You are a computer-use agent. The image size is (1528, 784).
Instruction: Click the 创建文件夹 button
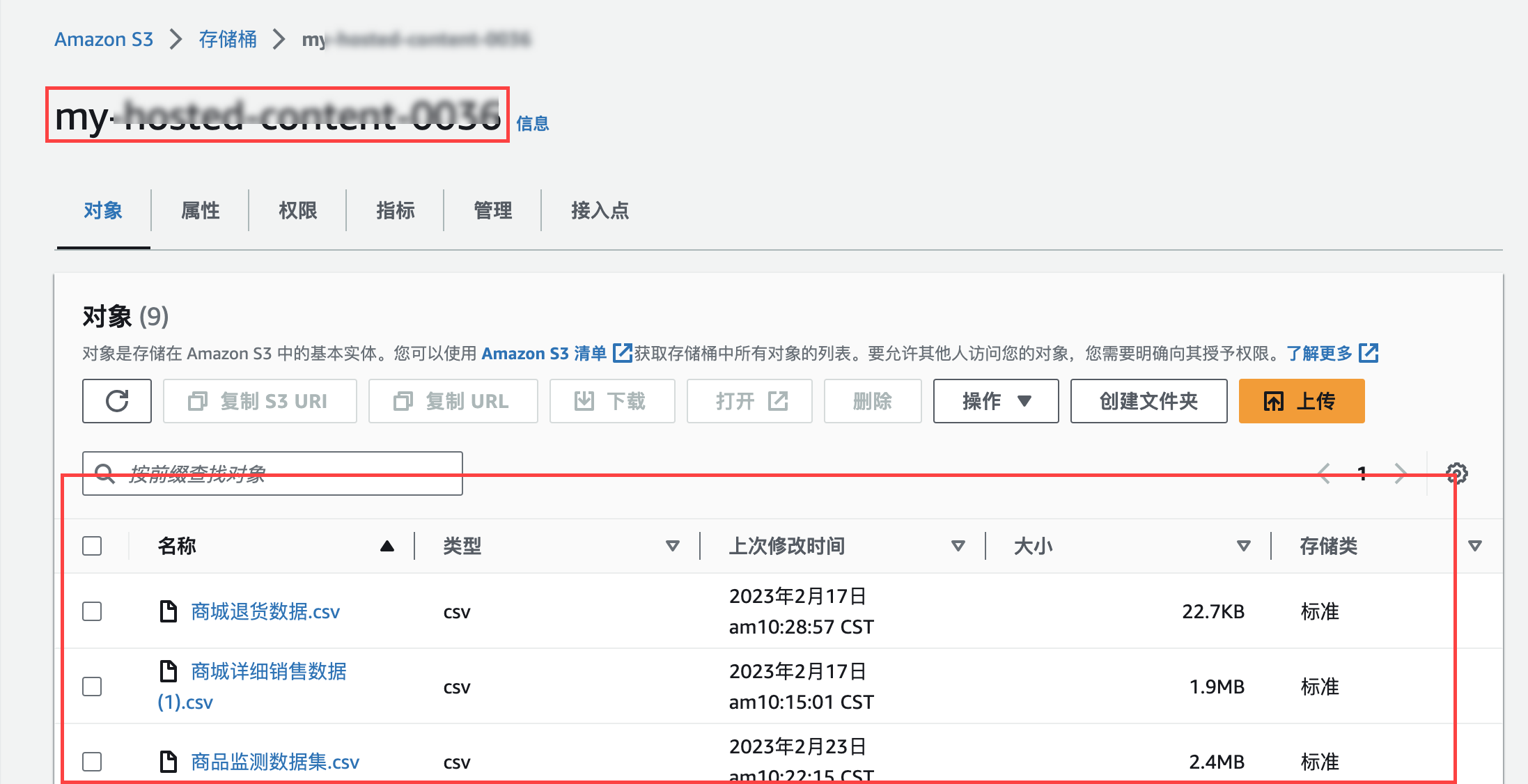click(x=1148, y=401)
